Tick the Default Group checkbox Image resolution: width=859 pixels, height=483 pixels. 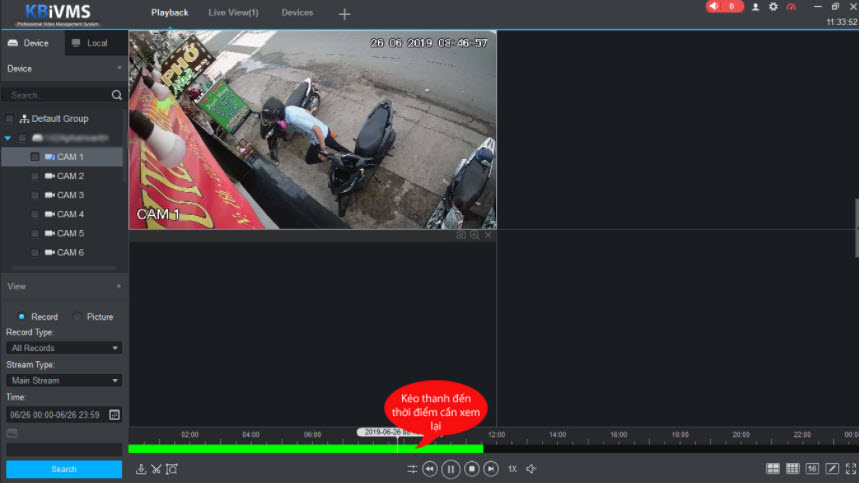(x=10, y=119)
